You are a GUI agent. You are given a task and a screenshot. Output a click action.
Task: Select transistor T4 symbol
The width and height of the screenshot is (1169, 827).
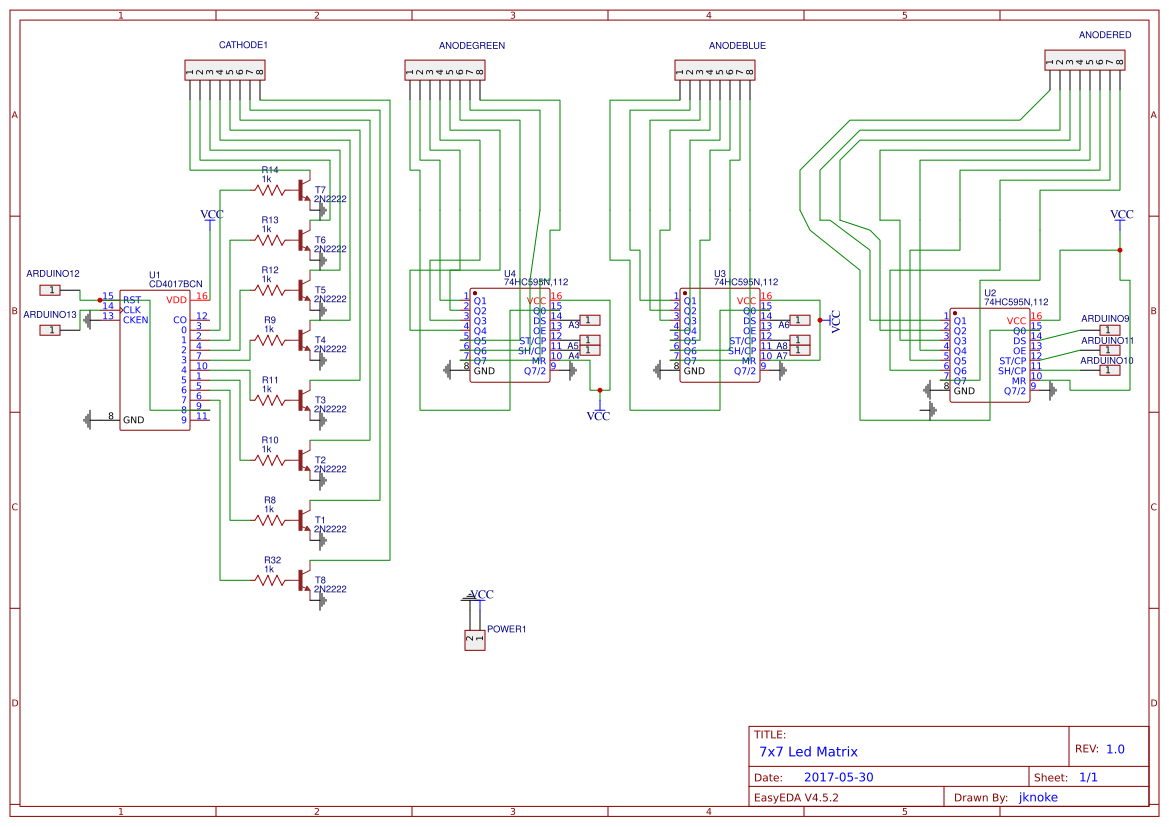pyautogui.click(x=303, y=339)
